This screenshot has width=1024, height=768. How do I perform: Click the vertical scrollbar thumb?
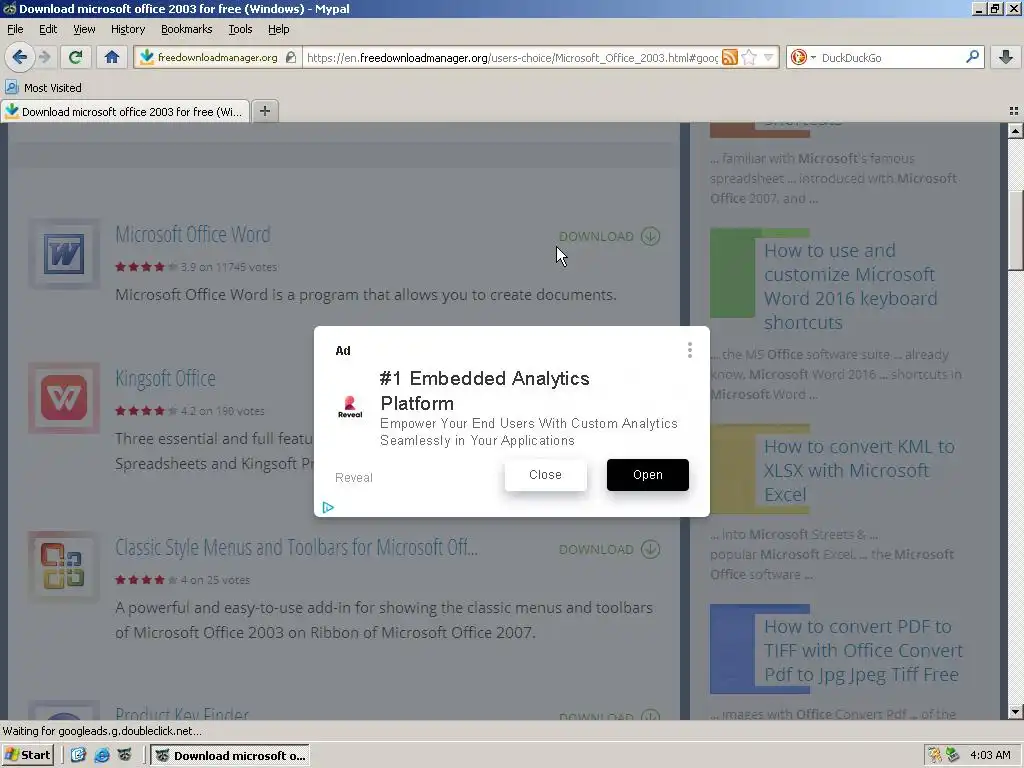tap(1015, 230)
